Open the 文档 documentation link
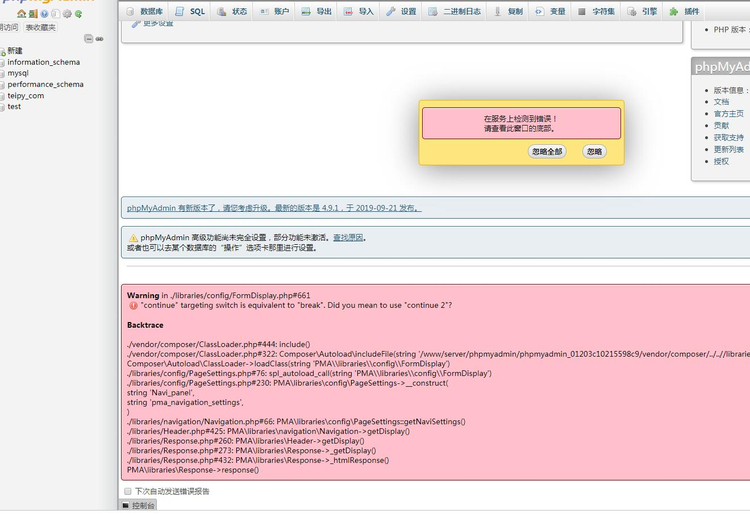Viewport: 750px width, 514px height. click(721, 102)
